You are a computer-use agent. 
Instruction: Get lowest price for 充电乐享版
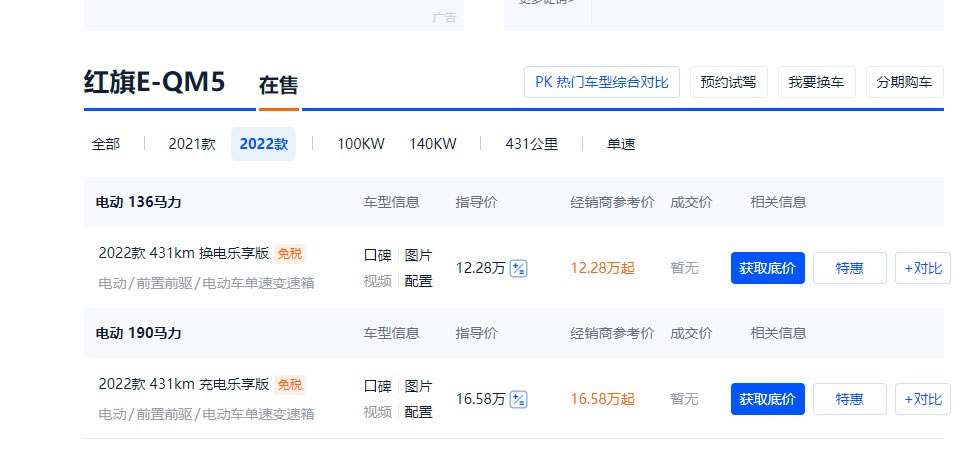768,399
